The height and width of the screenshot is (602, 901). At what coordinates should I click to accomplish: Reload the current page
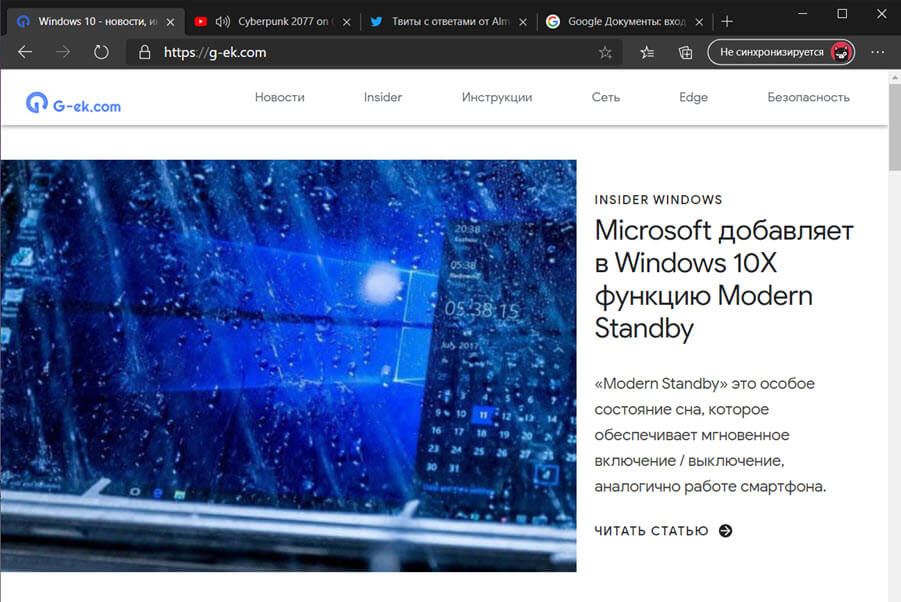[101, 52]
